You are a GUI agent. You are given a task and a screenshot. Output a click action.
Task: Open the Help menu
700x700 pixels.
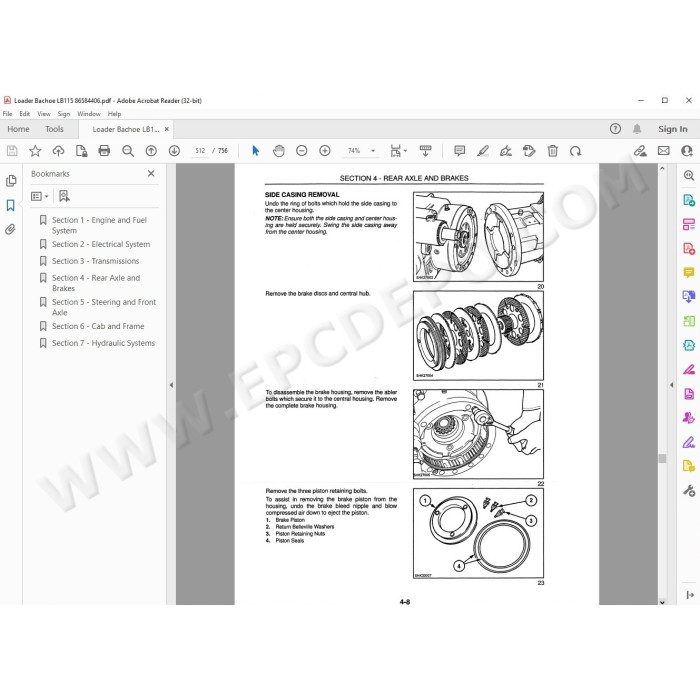(114, 114)
